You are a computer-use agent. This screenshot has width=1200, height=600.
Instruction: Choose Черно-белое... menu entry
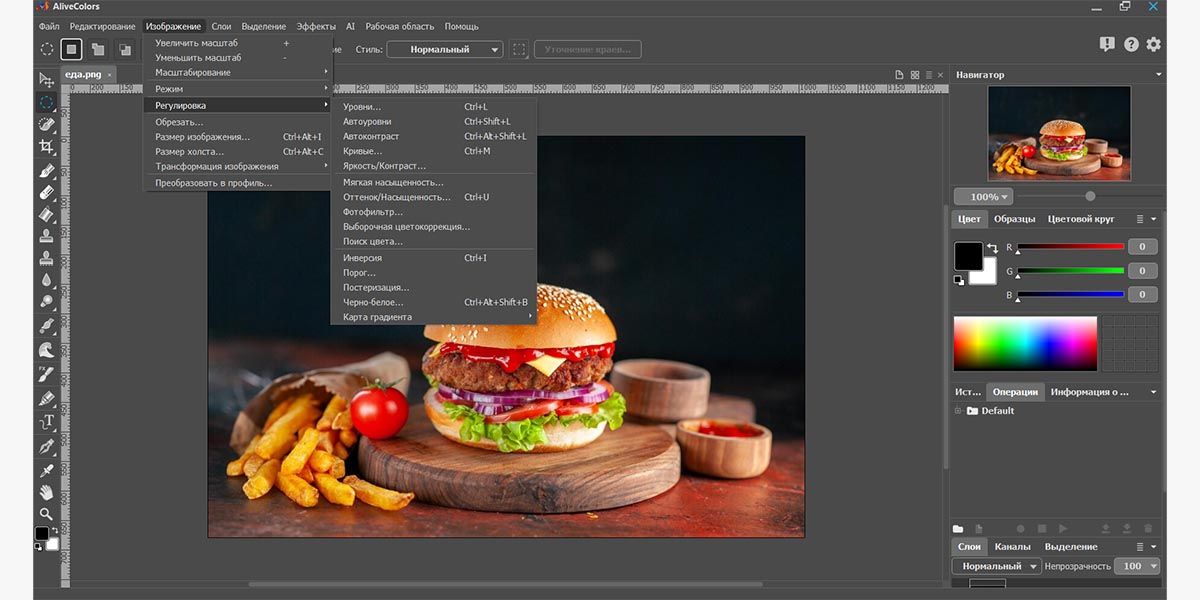(x=434, y=302)
